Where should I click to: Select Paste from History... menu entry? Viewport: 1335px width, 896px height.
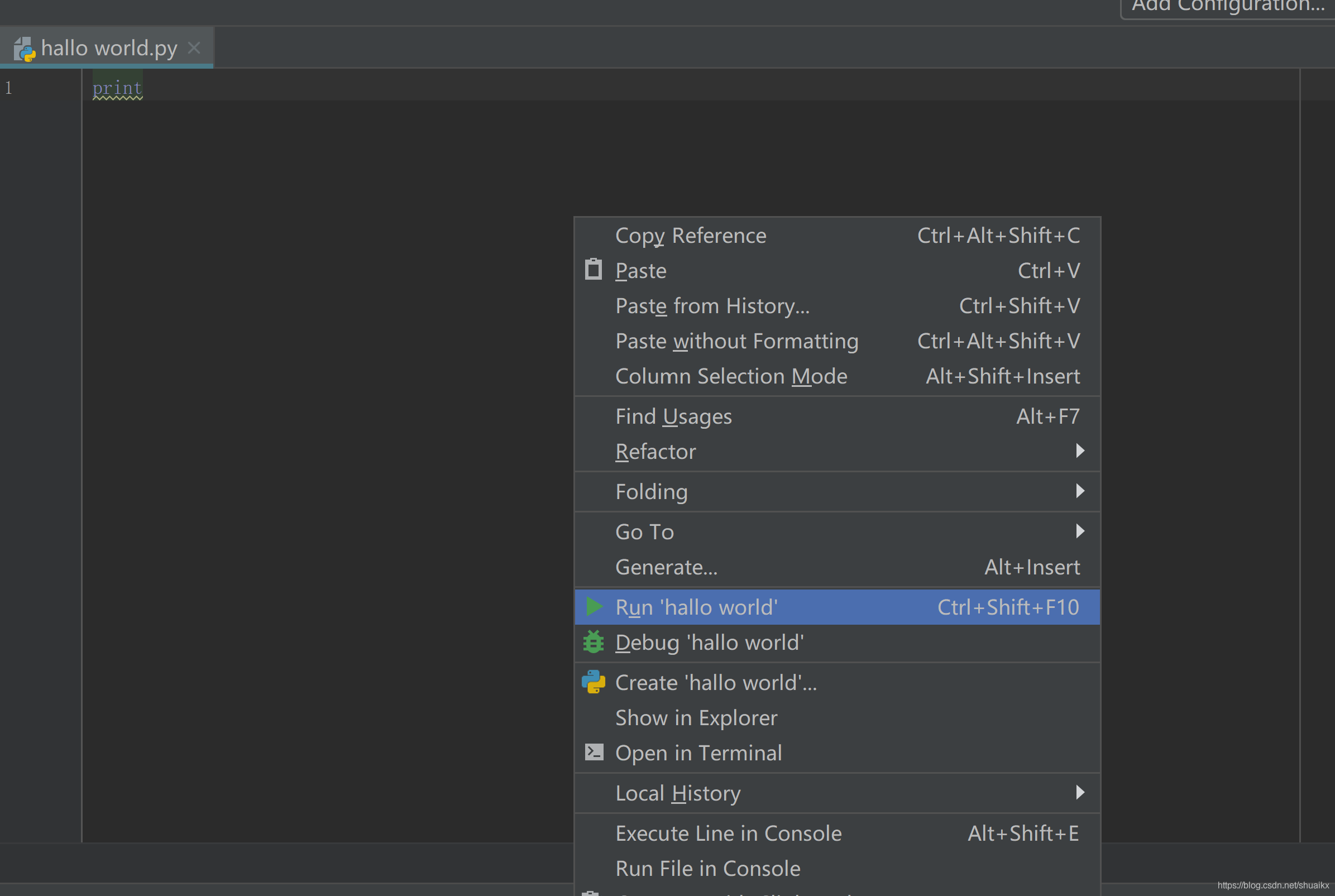pos(837,306)
